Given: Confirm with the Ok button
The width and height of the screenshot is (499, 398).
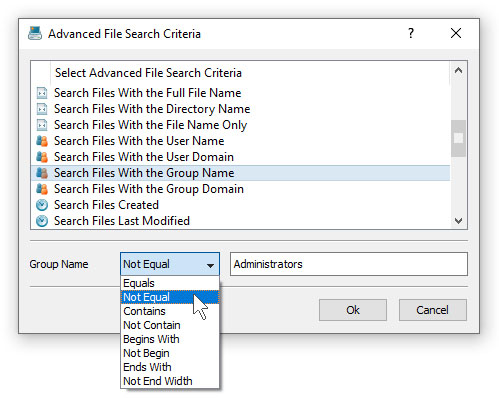Looking at the screenshot, I should (x=353, y=310).
